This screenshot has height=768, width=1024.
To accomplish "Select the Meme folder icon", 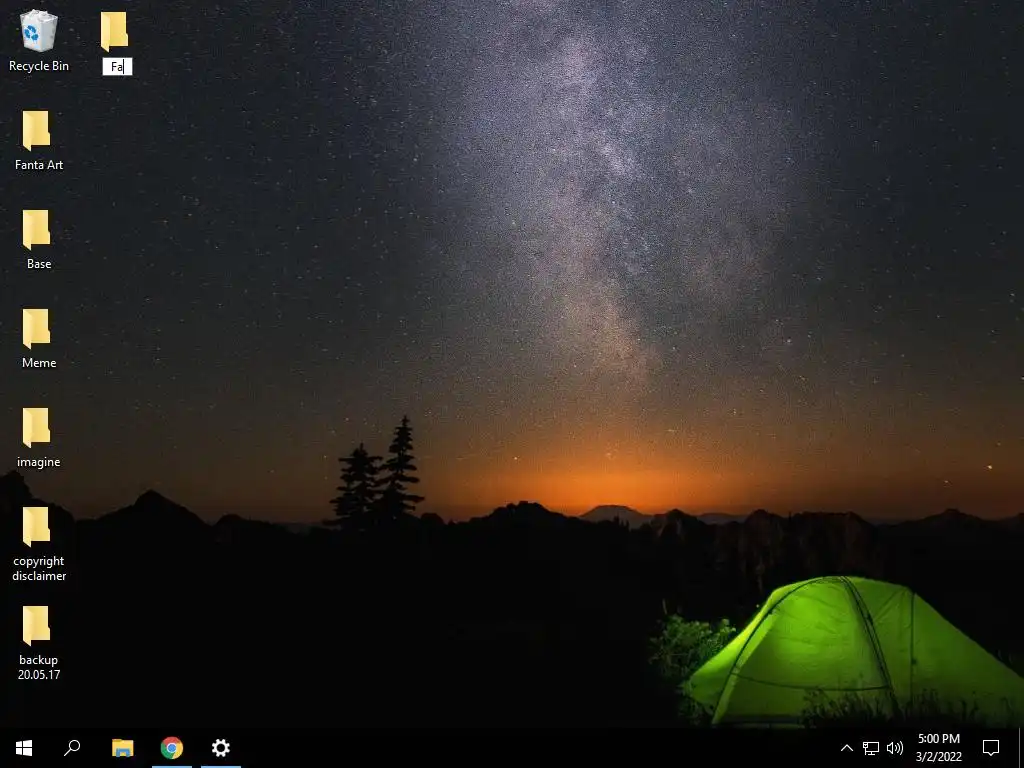I will pos(37,329).
